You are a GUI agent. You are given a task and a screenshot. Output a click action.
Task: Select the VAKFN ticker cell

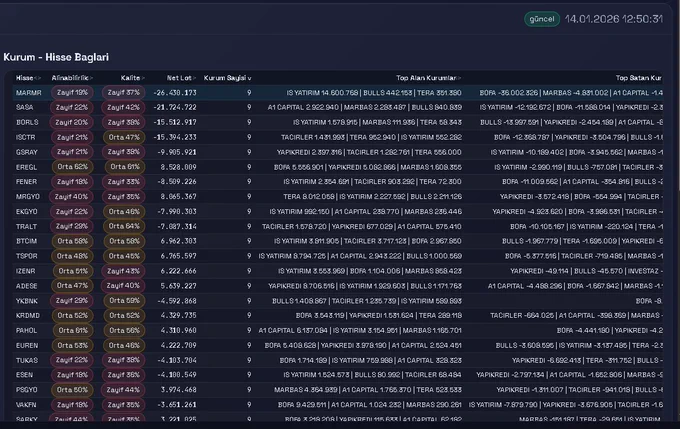pyautogui.click(x=26, y=405)
